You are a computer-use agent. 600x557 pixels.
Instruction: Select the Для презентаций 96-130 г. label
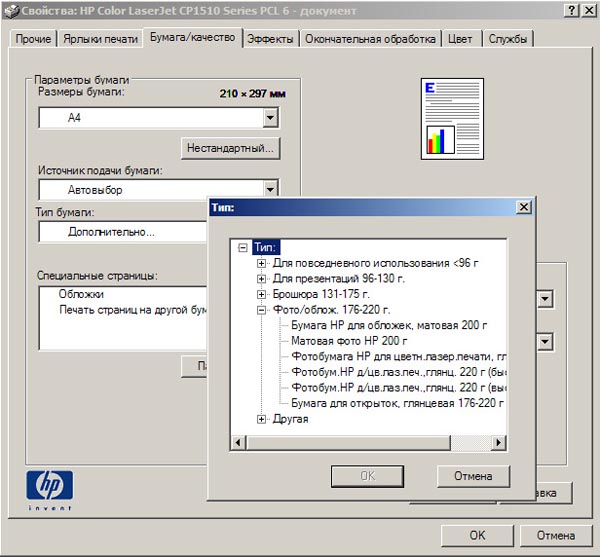(339, 278)
